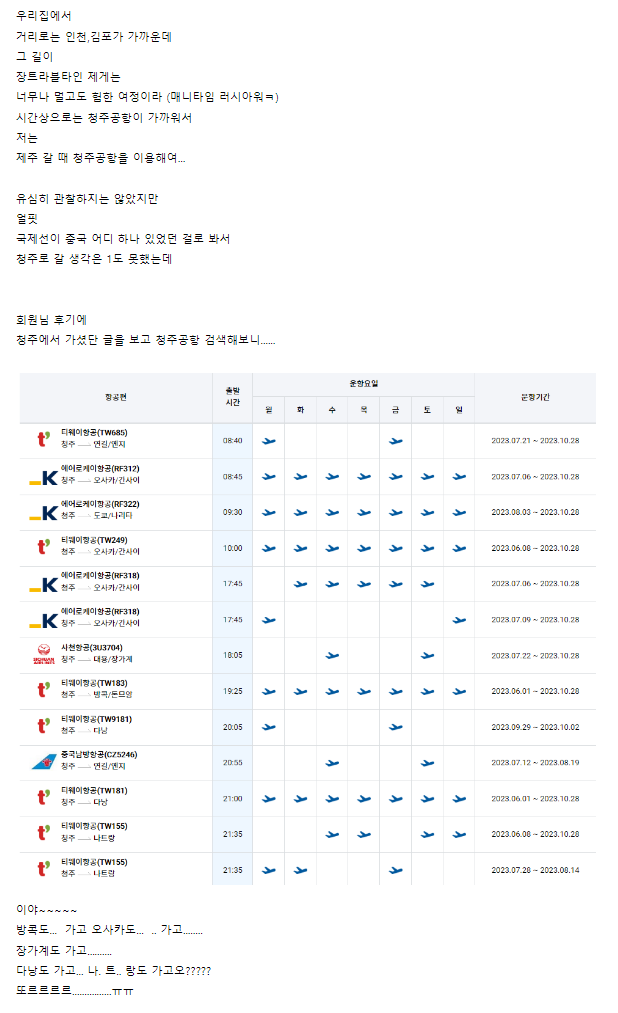Image resolution: width=618 pixels, height=1013 pixels.
Task: Click the T'way logo for flight TW685
Action: point(43,440)
